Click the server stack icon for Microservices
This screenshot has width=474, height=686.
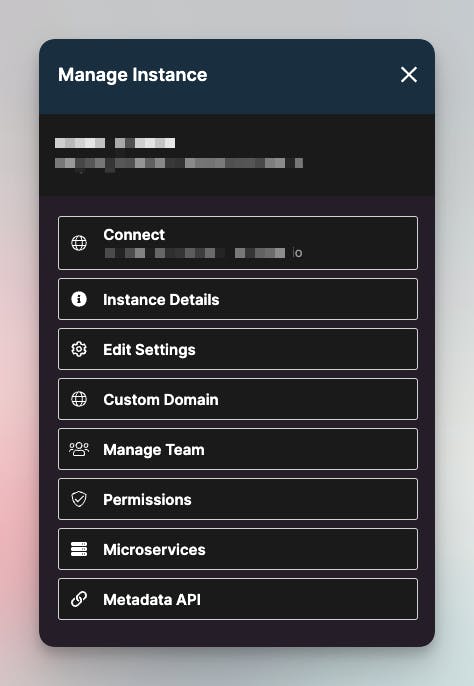tap(79, 549)
